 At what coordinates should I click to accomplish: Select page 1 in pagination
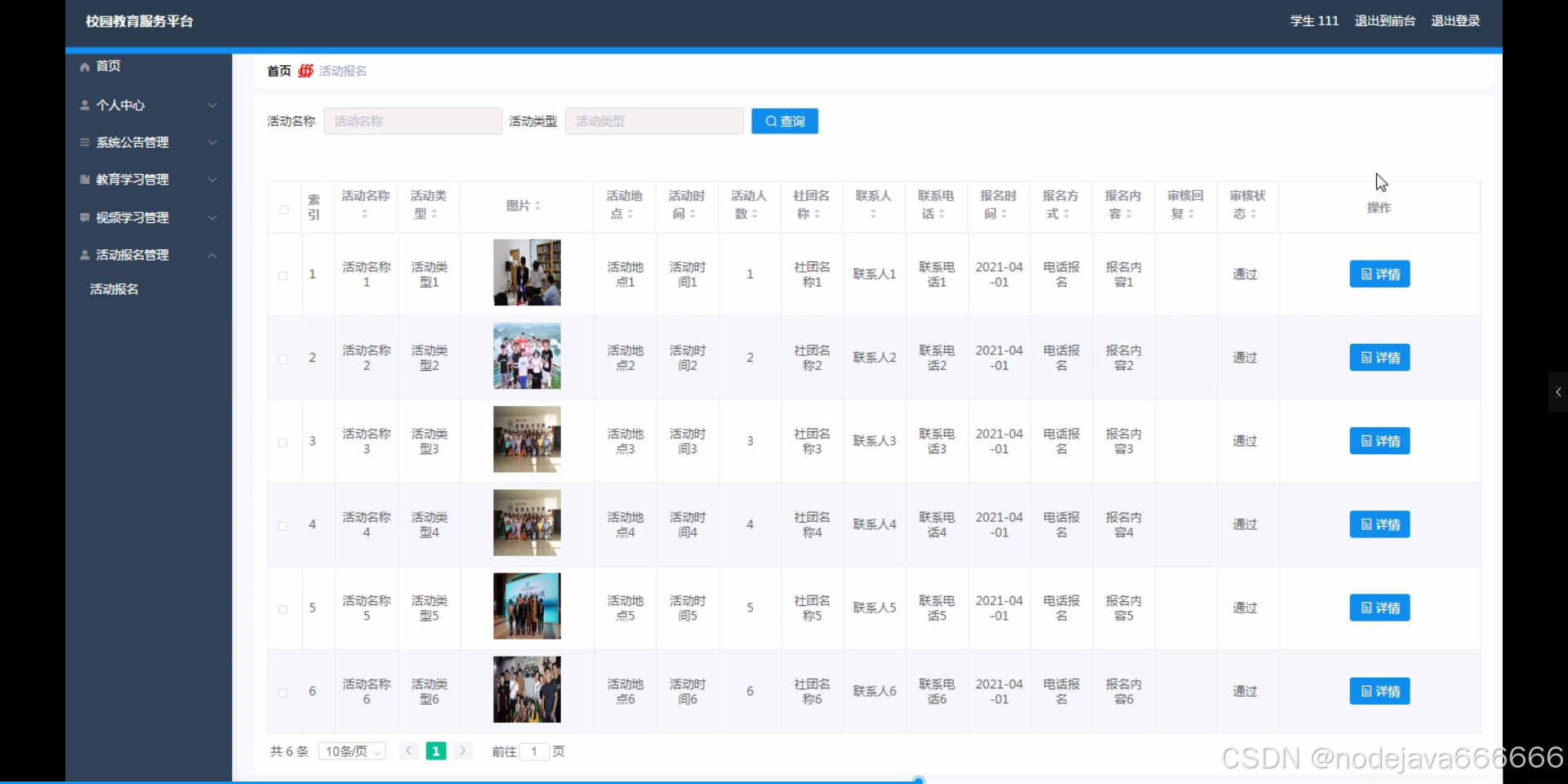pyautogui.click(x=436, y=751)
